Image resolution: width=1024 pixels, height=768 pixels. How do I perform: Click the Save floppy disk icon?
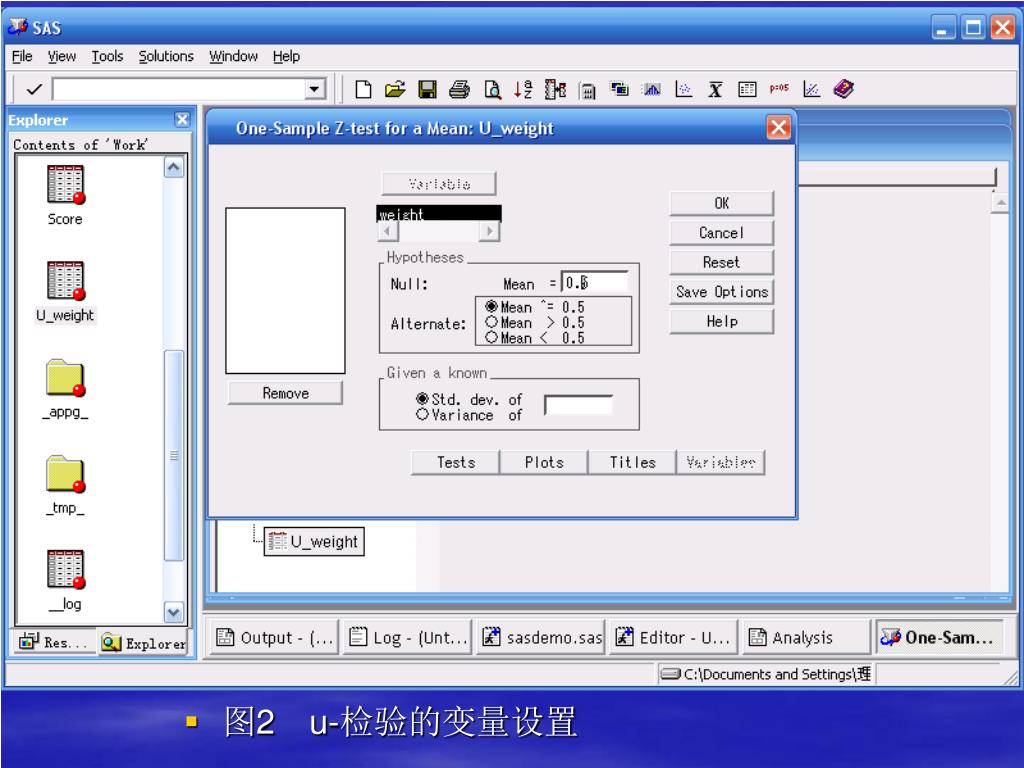[x=427, y=89]
